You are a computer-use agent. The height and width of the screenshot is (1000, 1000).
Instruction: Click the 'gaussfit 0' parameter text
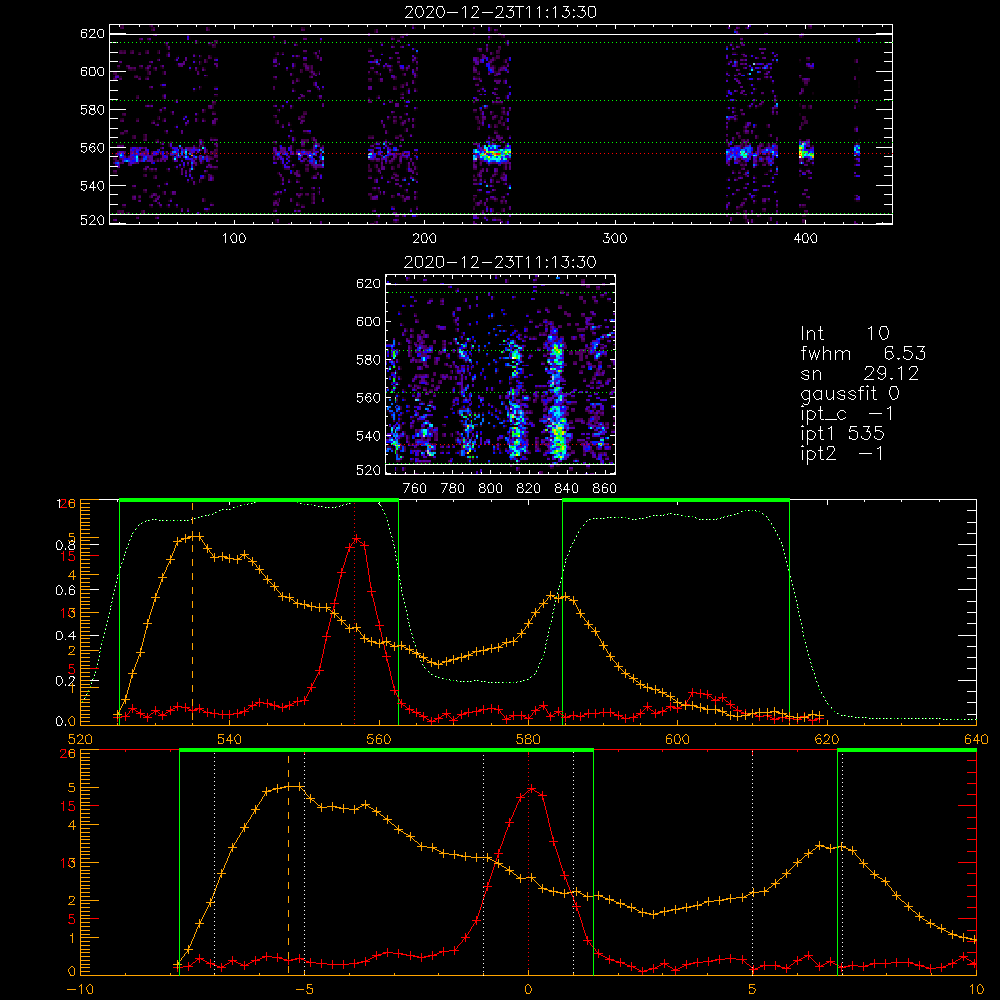click(x=849, y=393)
